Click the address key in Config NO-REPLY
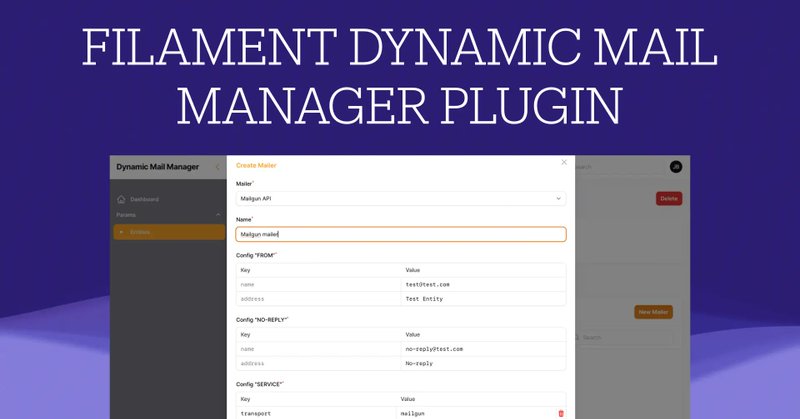The width and height of the screenshot is (800, 419). coord(253,363)
